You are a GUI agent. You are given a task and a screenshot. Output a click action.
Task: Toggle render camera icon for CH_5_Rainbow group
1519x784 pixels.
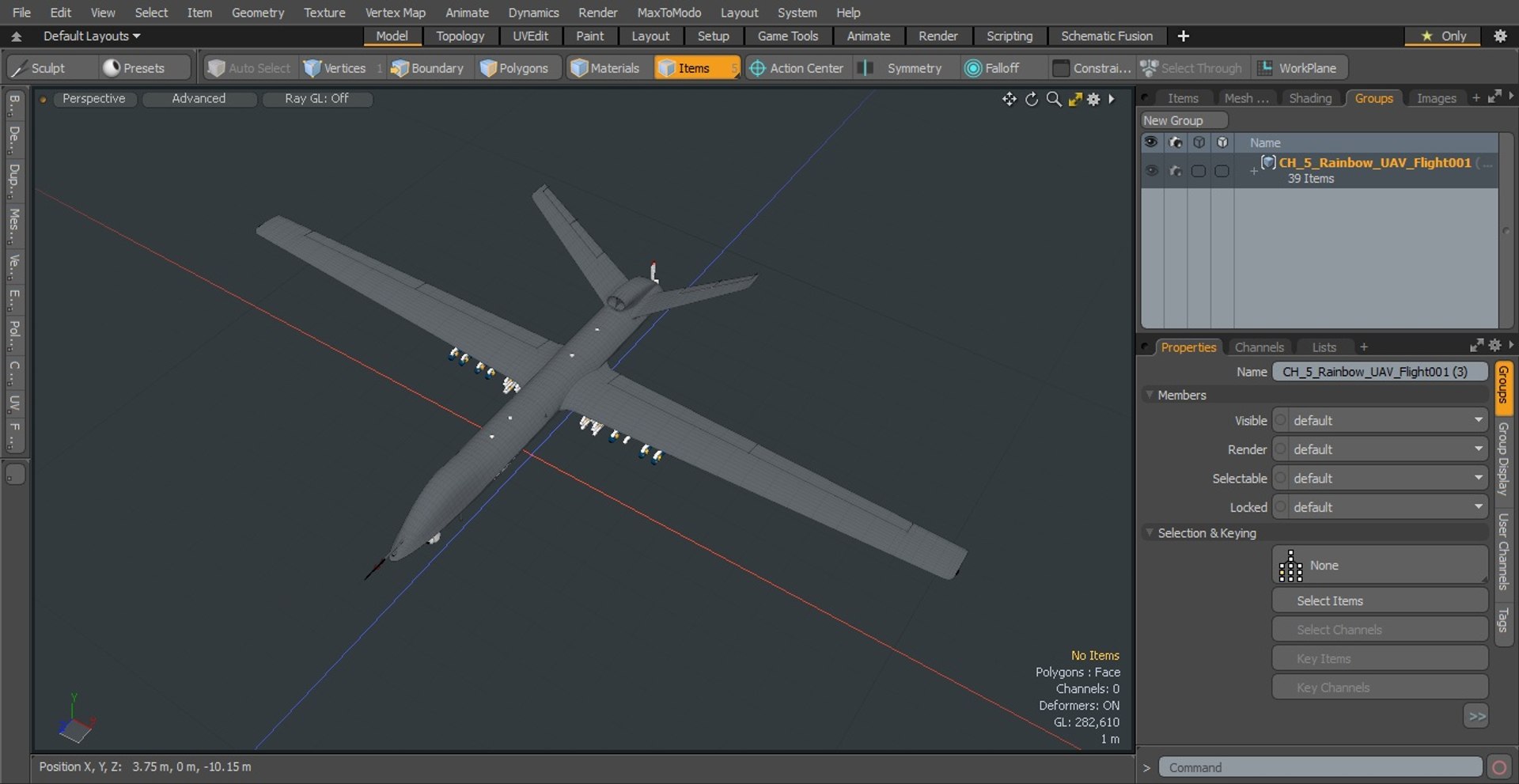[x=1175, y=171]
